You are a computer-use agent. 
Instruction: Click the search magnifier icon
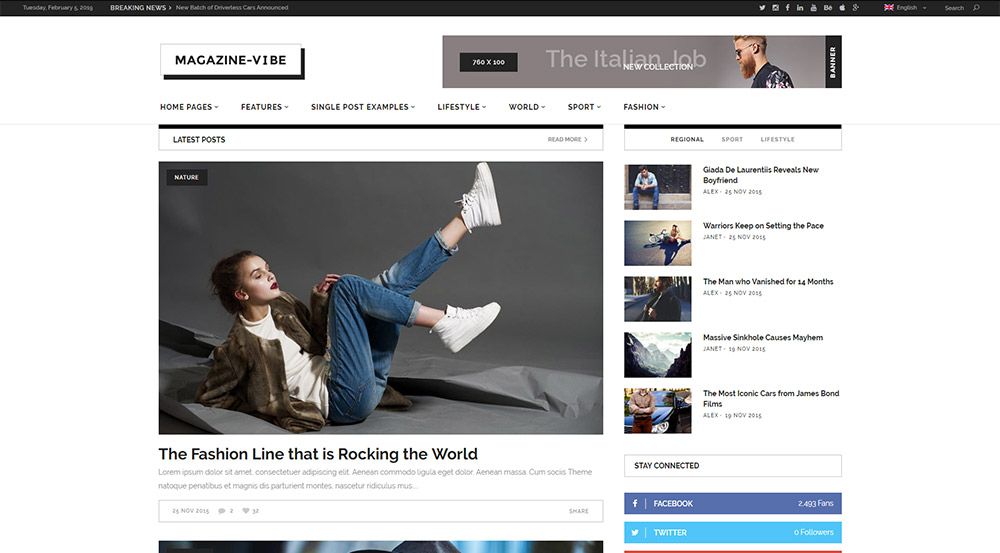976,8
